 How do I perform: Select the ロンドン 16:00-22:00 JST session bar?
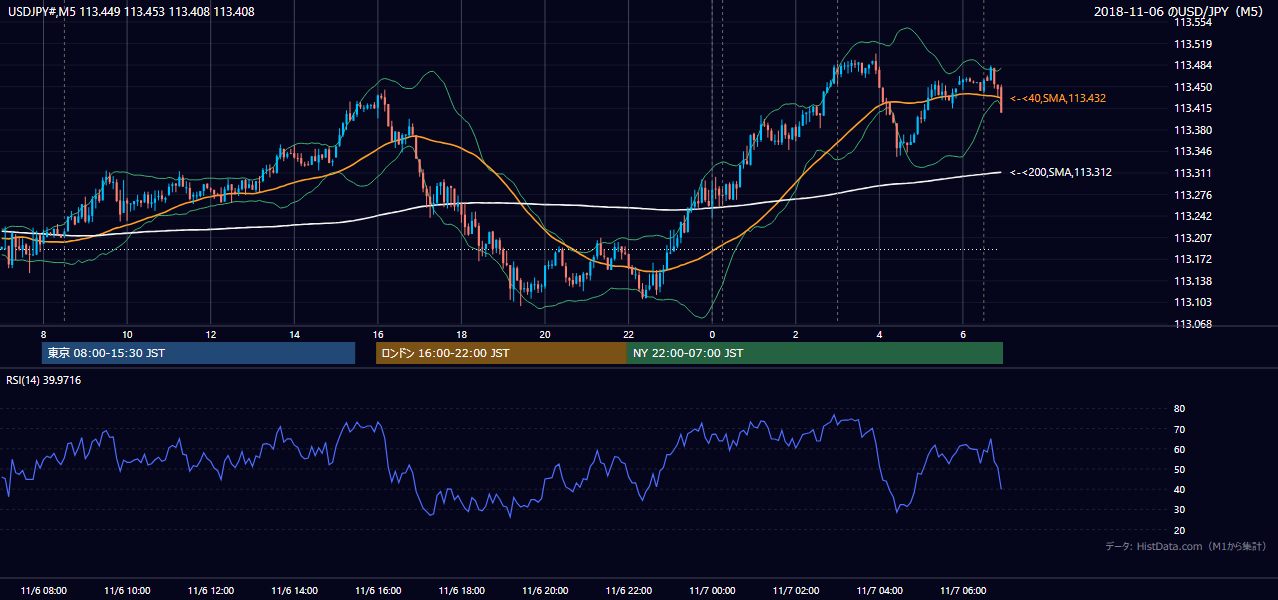[x=501, y=353]
